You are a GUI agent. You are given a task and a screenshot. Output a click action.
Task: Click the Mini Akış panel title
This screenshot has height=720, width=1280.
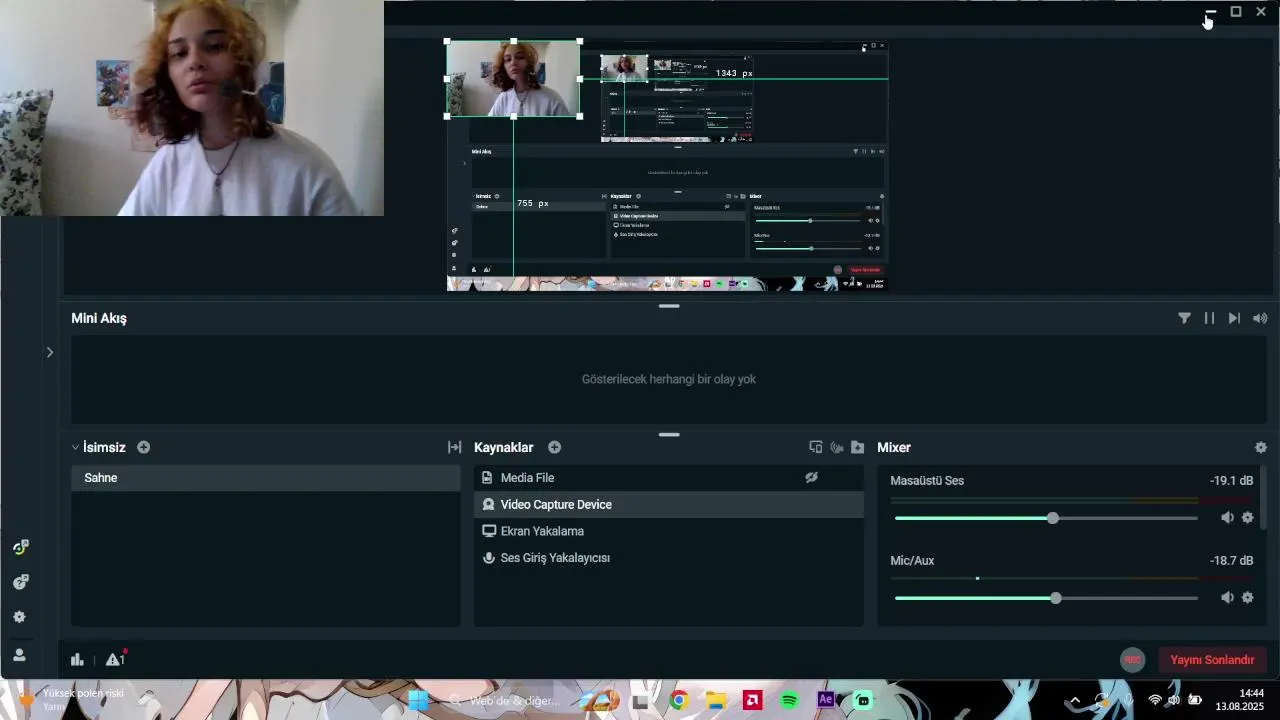coord(99,318)
